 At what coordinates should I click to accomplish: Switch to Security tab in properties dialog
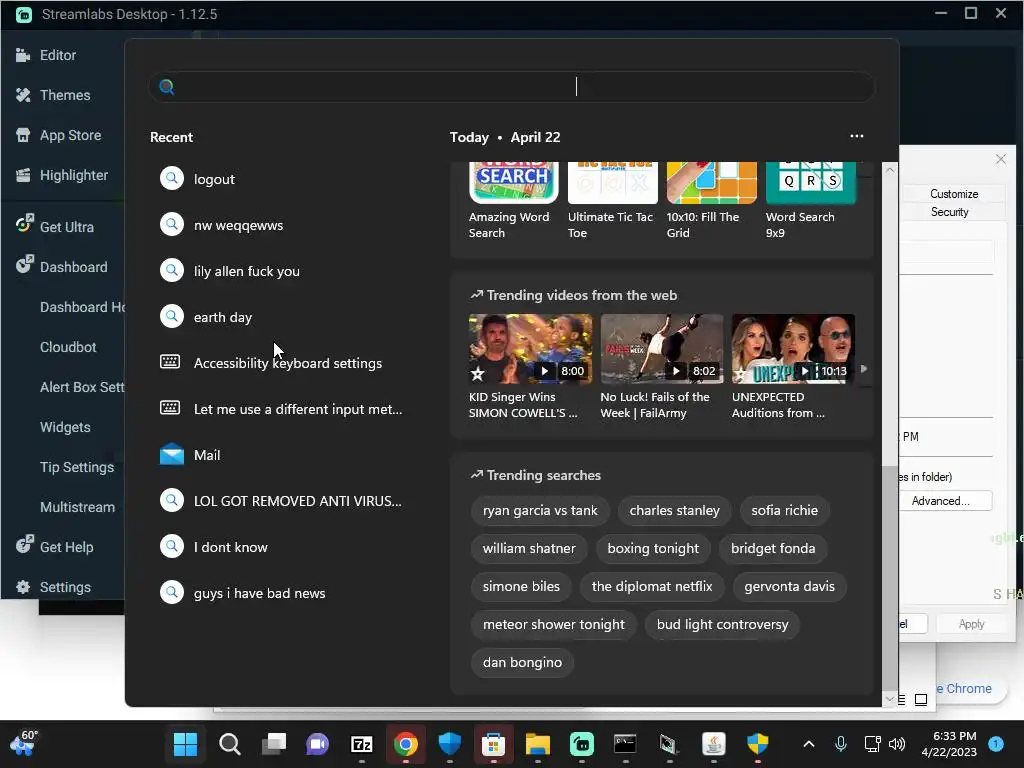click(950, 212)
